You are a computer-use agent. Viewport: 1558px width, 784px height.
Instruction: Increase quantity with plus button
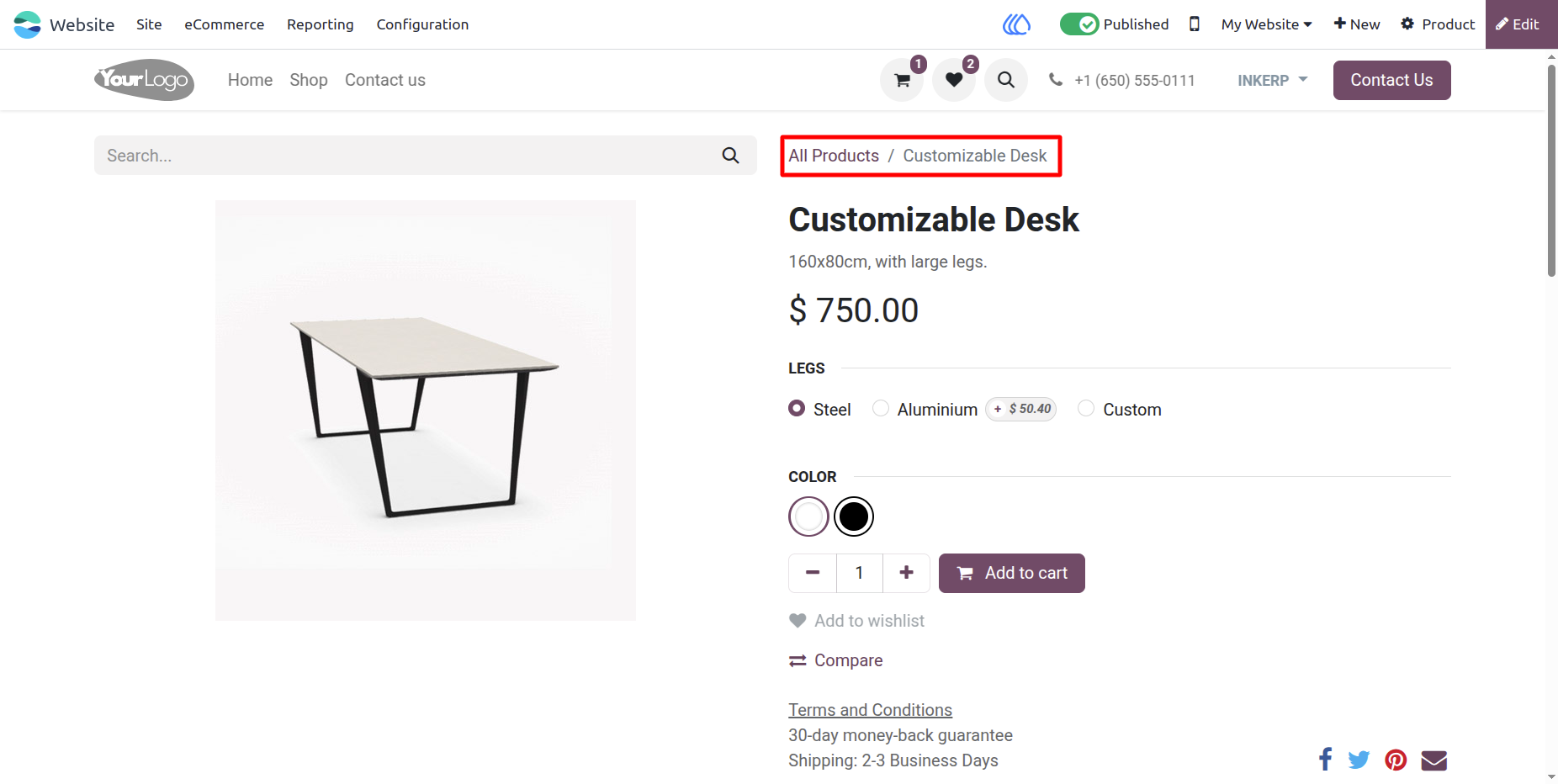click(906, 573)
